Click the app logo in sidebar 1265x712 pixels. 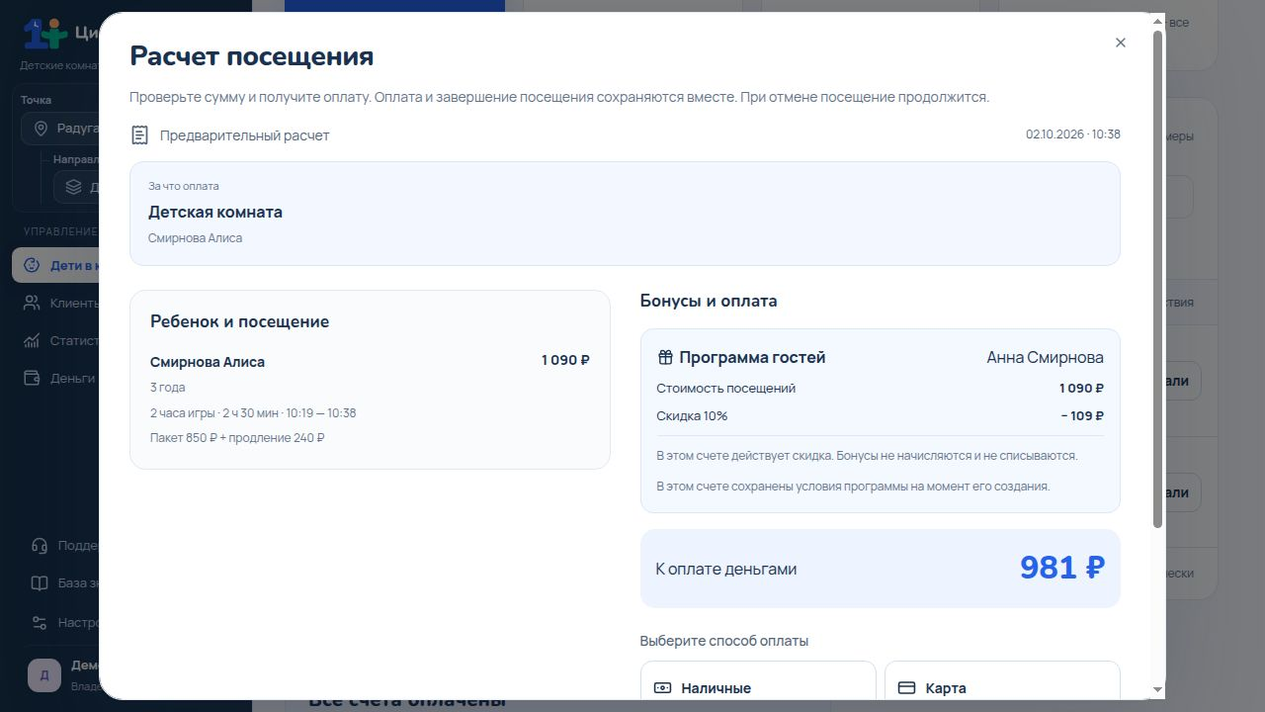tap(45, 33)
